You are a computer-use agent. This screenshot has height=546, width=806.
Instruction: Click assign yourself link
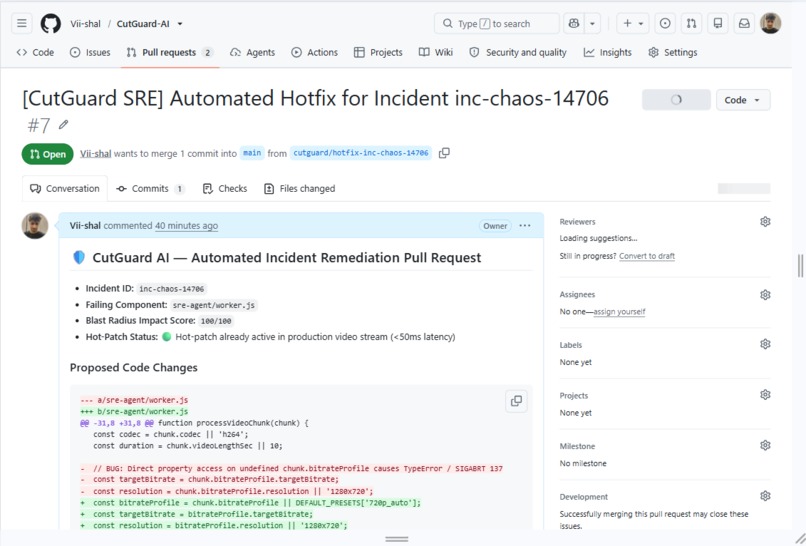619,312
